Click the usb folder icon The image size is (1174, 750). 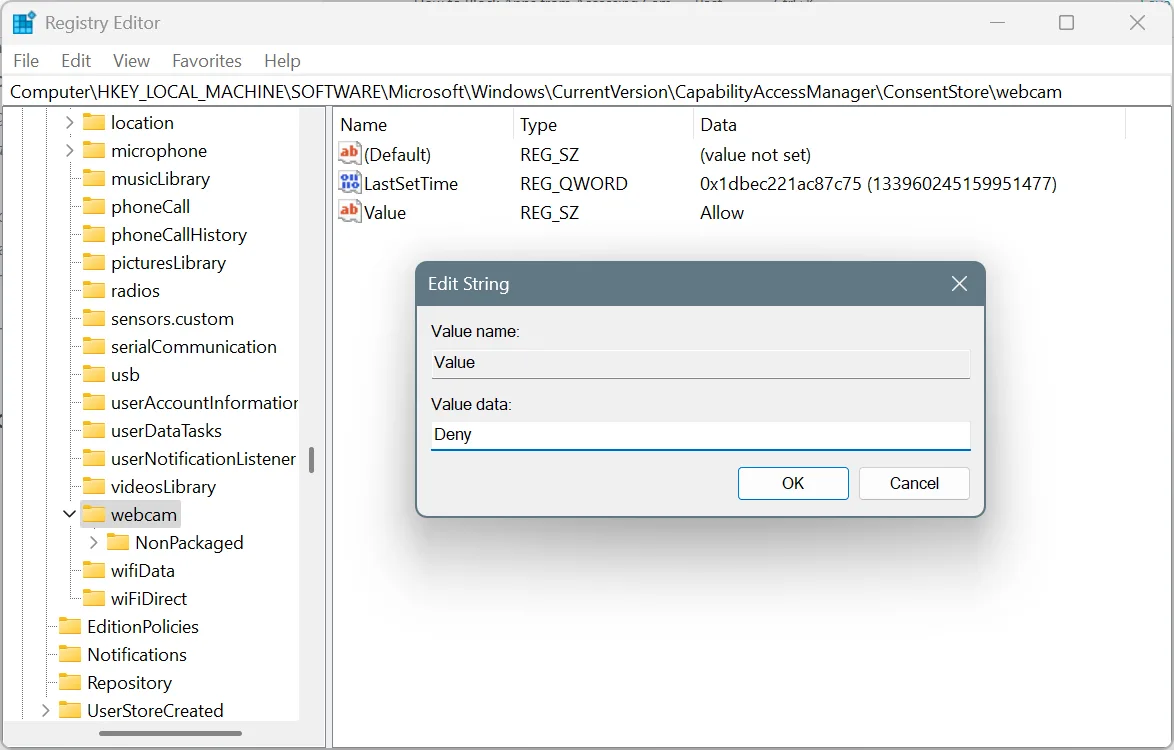[94, 374]
